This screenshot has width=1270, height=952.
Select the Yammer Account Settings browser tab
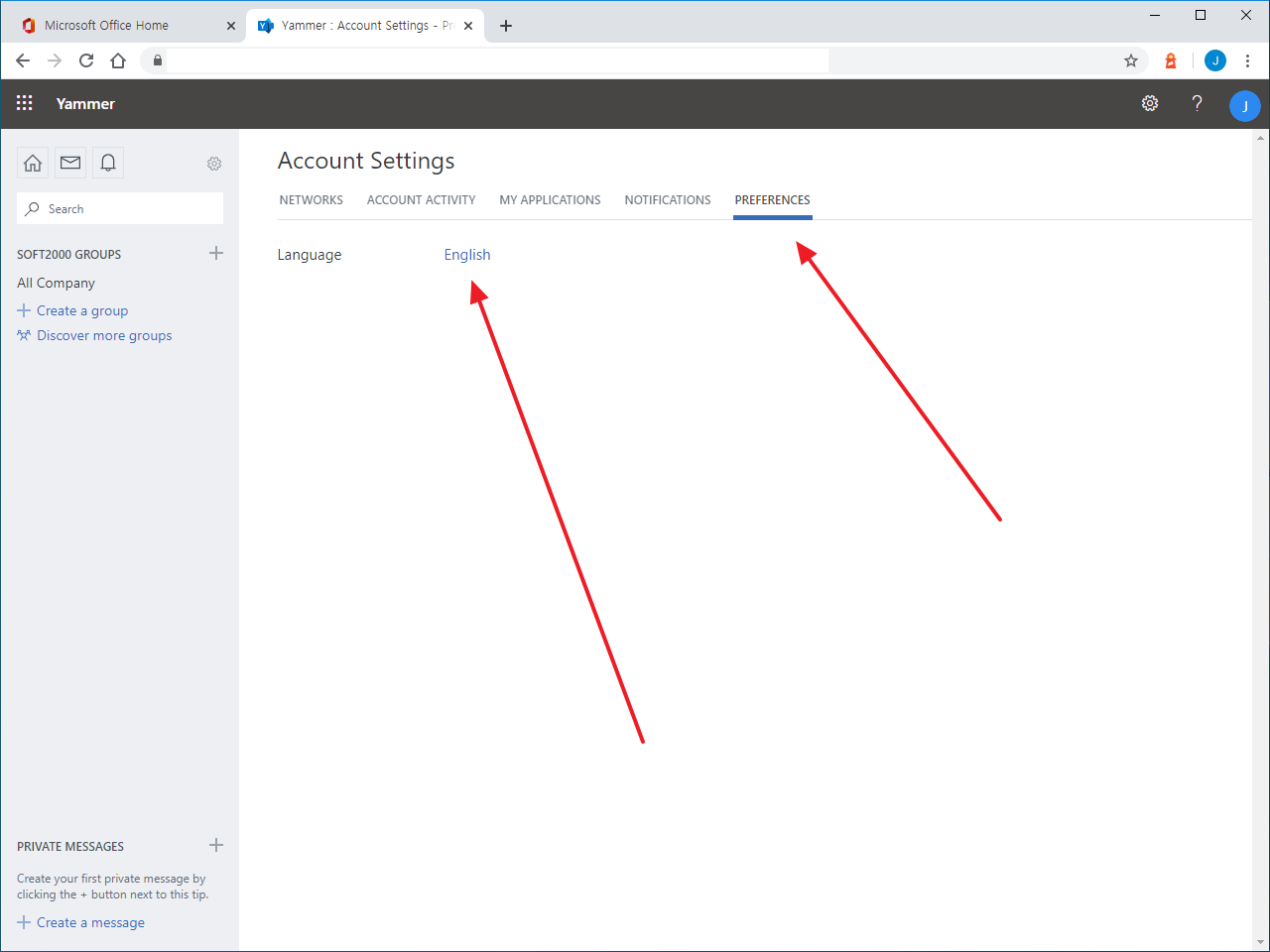365,26
